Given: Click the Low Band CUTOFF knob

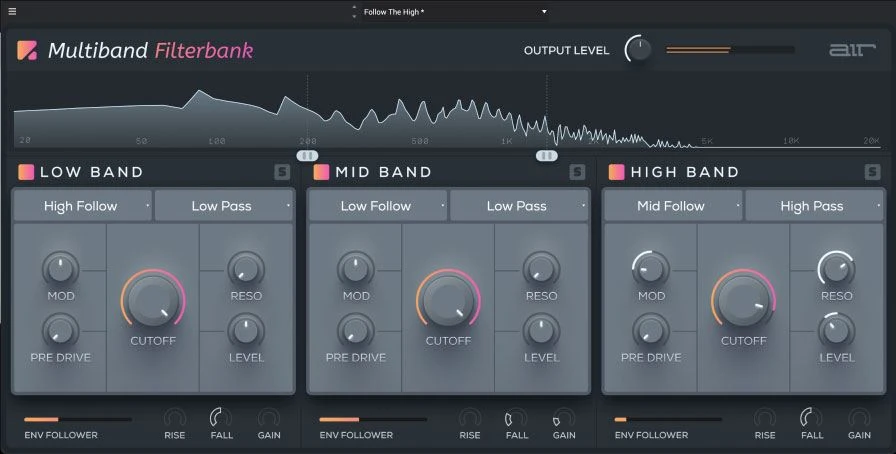Looking at the screenshot, I should 153,300.
